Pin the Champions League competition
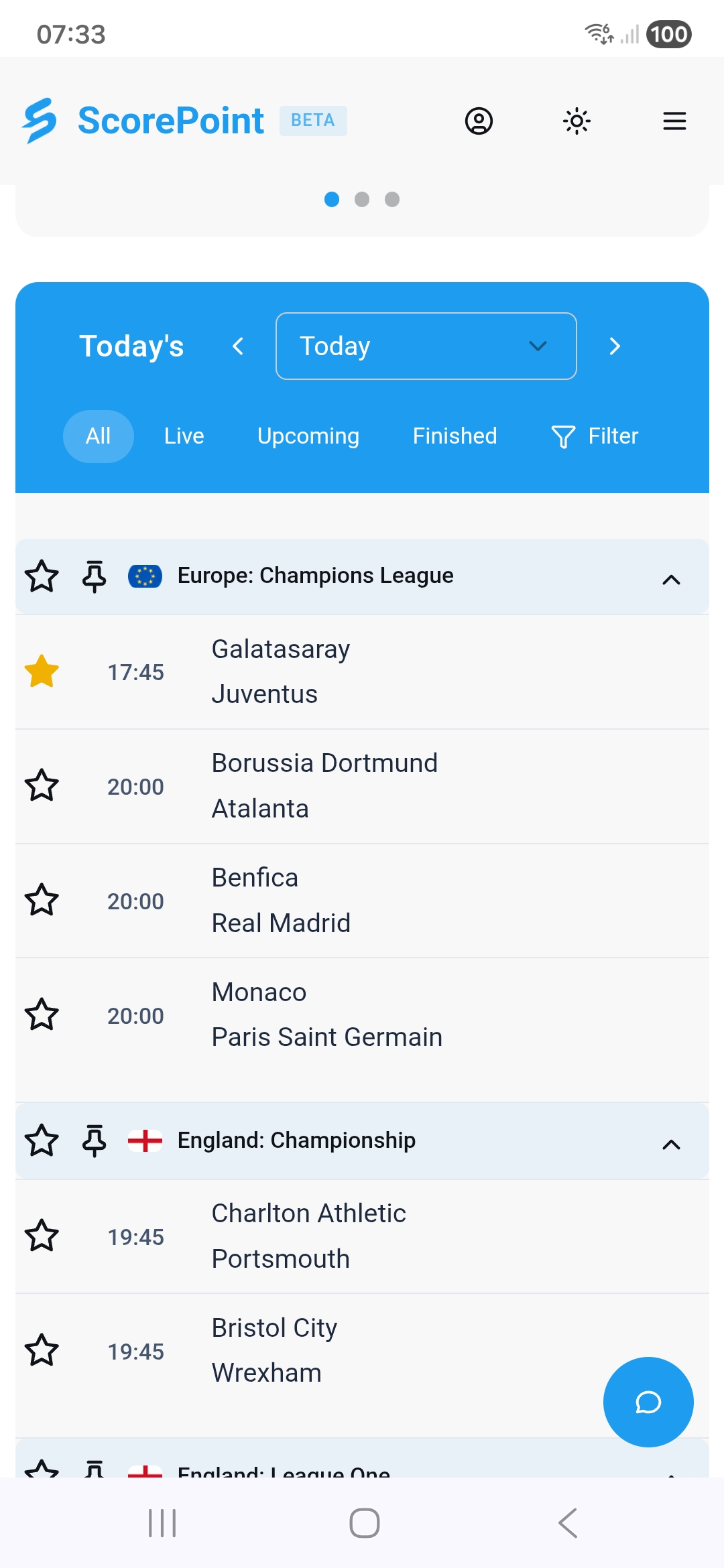724x1568 pixels. [x=95, y=576]
